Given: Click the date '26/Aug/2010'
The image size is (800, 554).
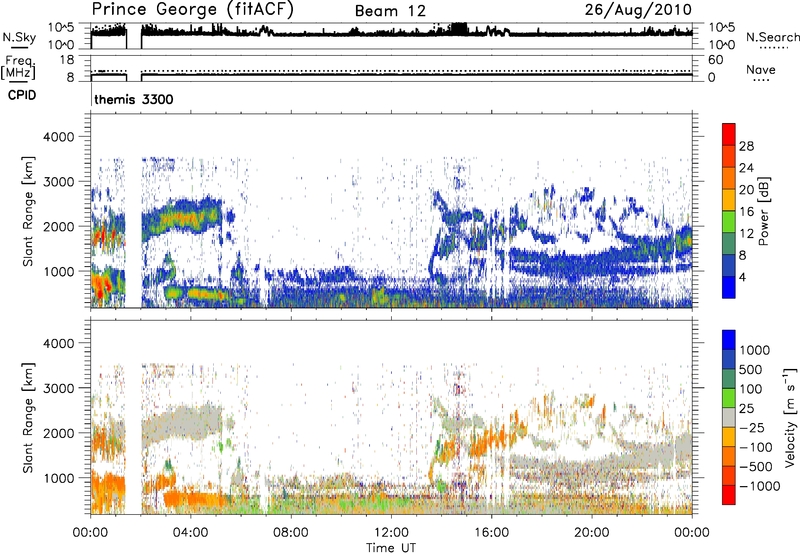Looking at the screenshot, I should (x=638, y=10).
